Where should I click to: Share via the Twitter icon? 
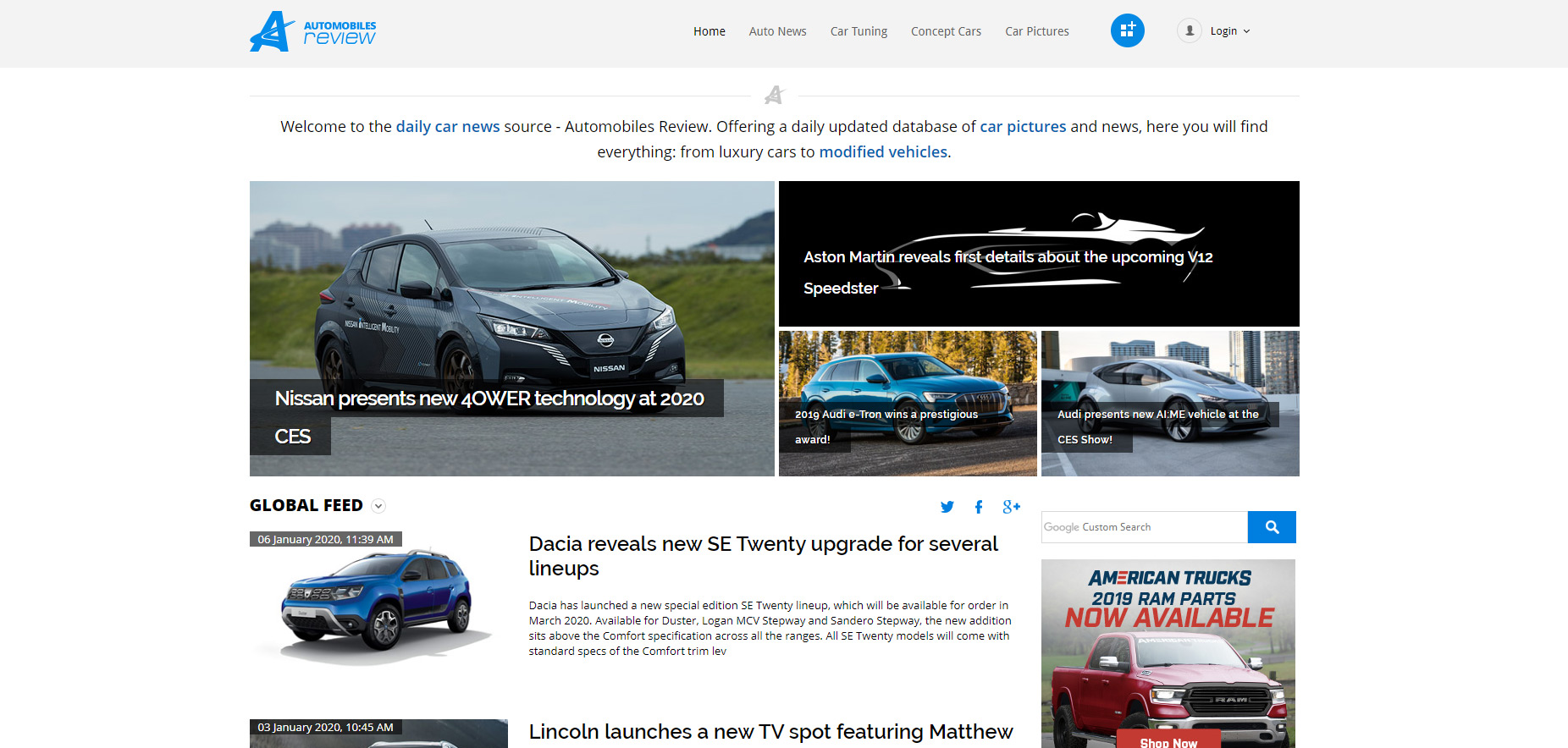point(947,507)
